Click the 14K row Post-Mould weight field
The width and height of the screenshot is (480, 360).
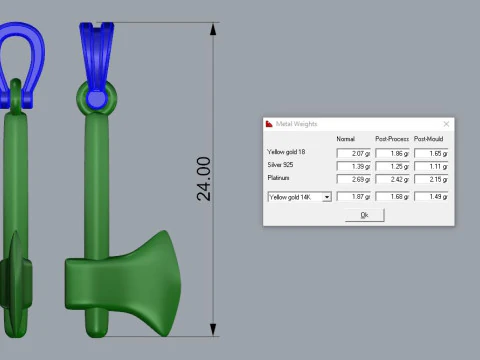tap(431, 197)
